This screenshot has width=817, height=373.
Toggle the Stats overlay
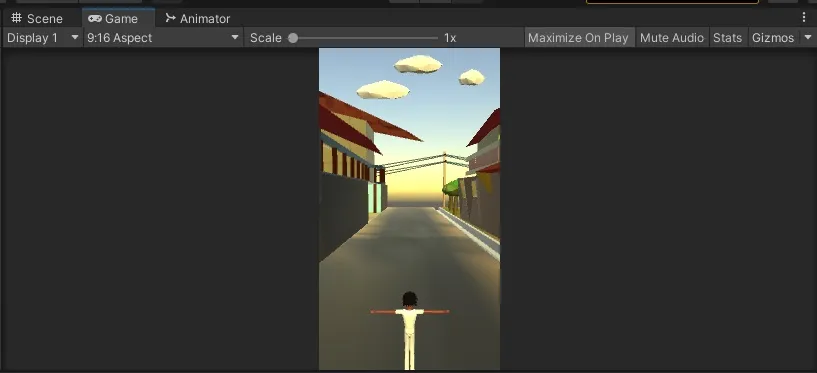[727, 38]
